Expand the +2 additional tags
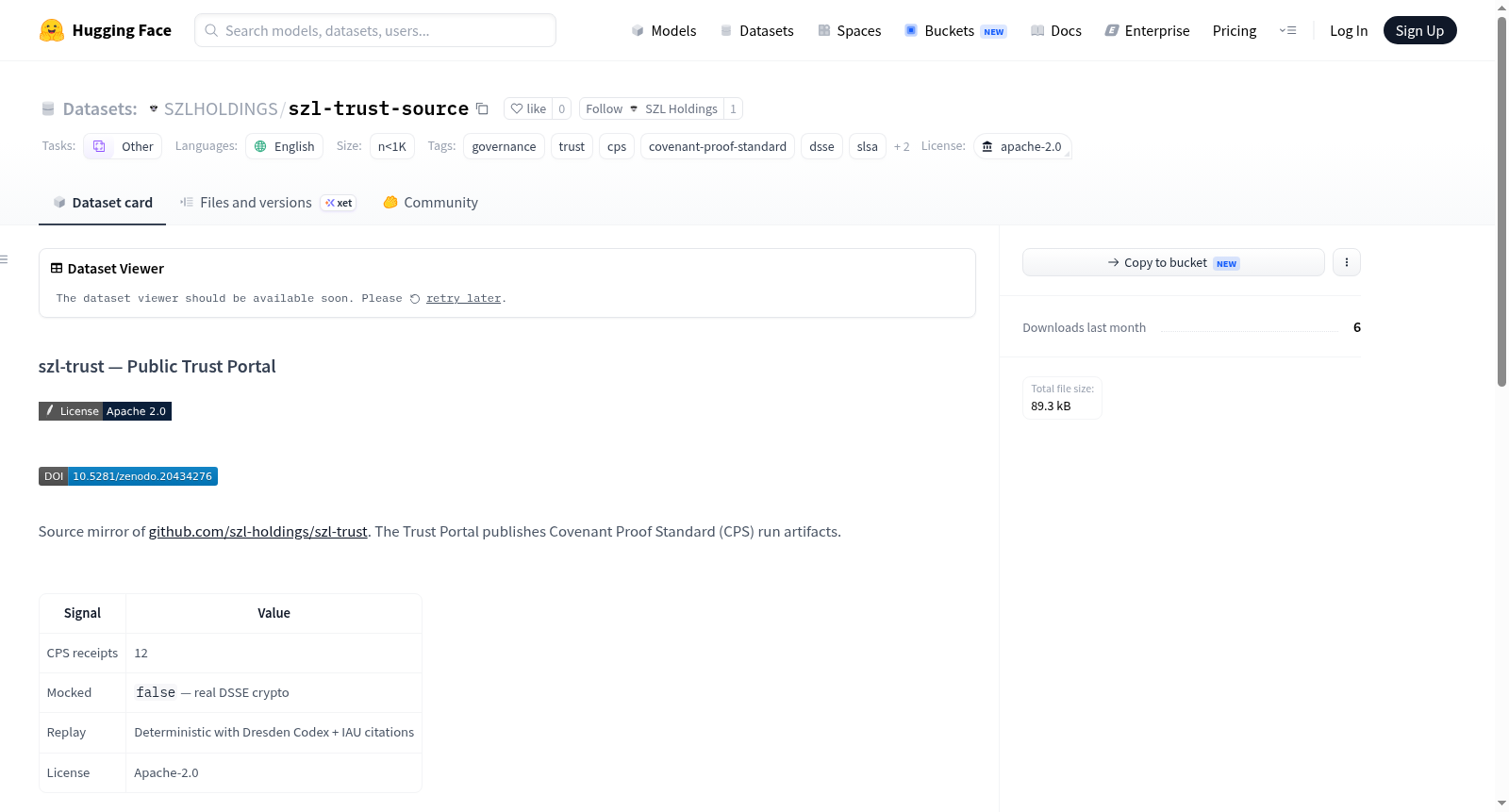The width and height of the screenshot is (1509, 812). [x=902, y=146]
